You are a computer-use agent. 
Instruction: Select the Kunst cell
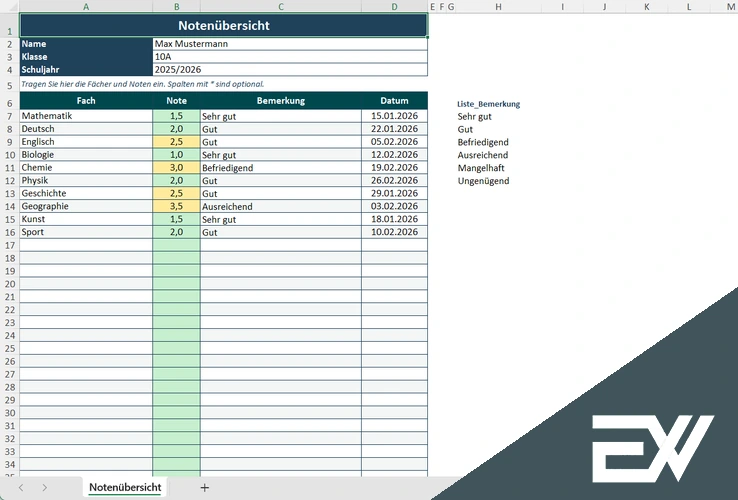pyautogui.click(x=86, y=219)
